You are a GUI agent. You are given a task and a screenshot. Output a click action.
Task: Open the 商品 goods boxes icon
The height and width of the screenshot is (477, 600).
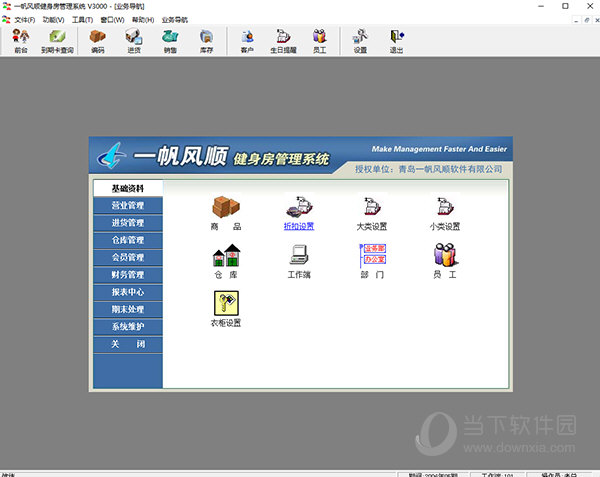pos(226,207)
